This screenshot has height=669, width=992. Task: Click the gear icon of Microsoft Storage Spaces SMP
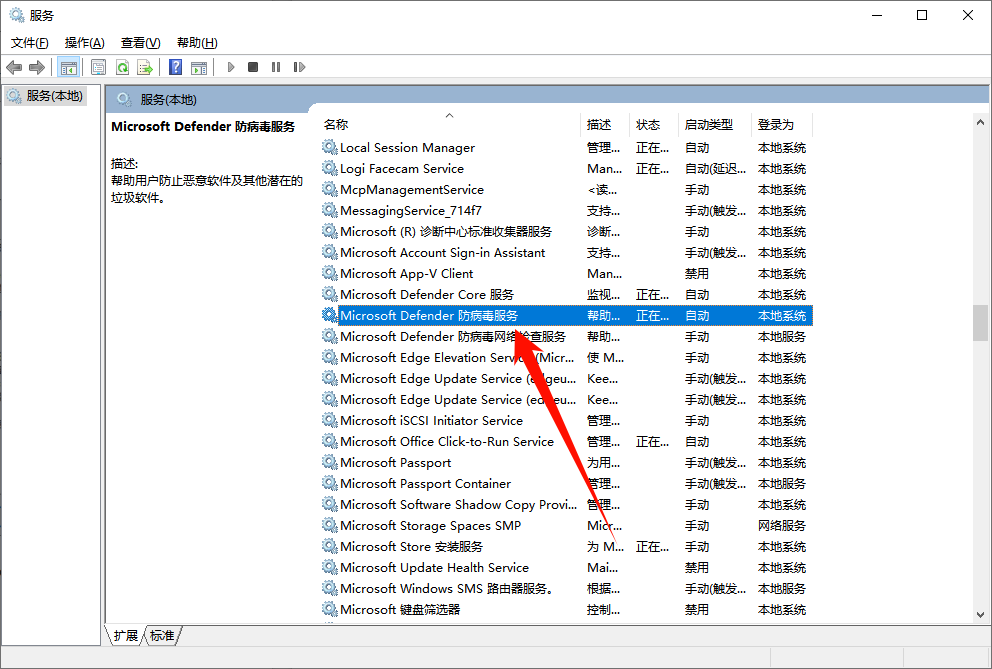pos(330,525)
